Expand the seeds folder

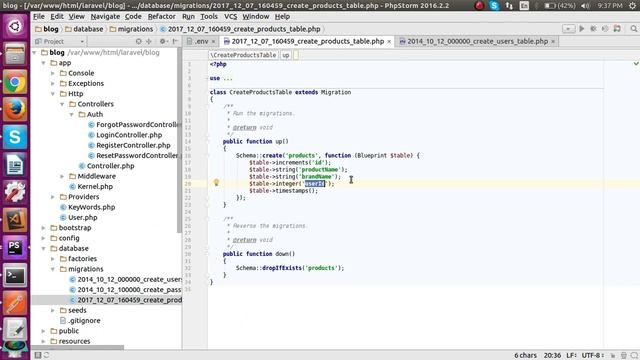(x=53, y=310)
